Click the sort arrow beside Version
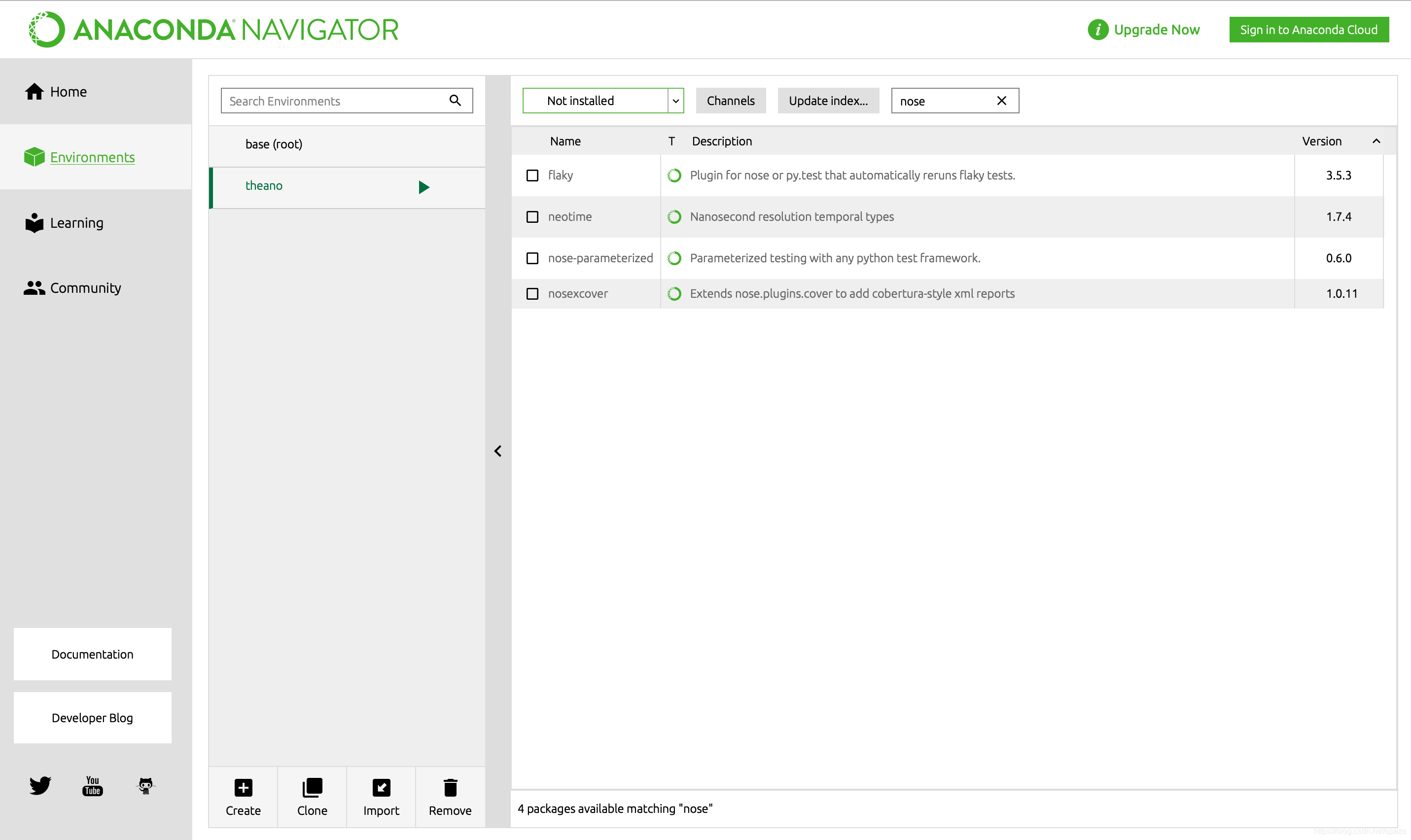 click(1376, 141)
